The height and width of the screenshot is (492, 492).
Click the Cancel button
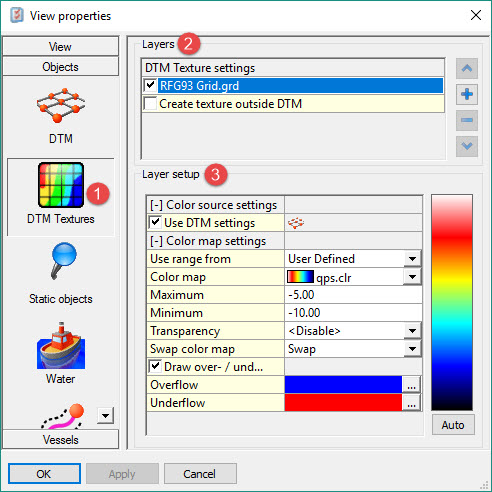(x=200, y=473)
